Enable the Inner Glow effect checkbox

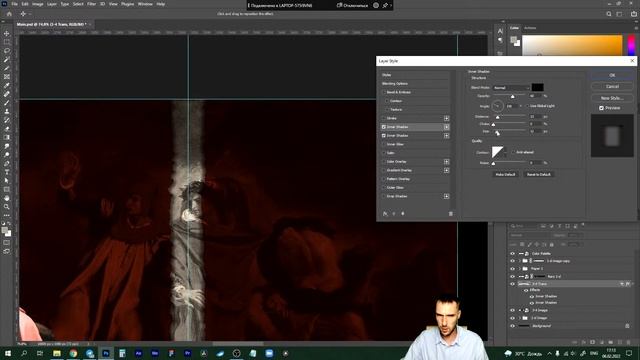pyautogui.click(x=384, y=144)
